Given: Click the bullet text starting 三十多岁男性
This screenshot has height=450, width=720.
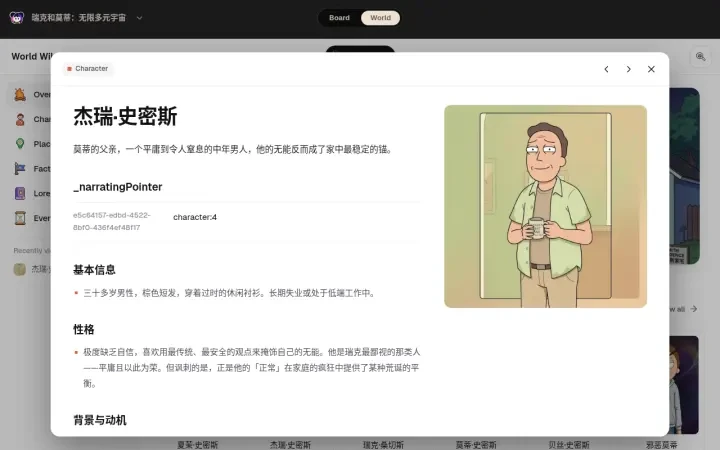Looking at the screenshot, I should [230, 293].
